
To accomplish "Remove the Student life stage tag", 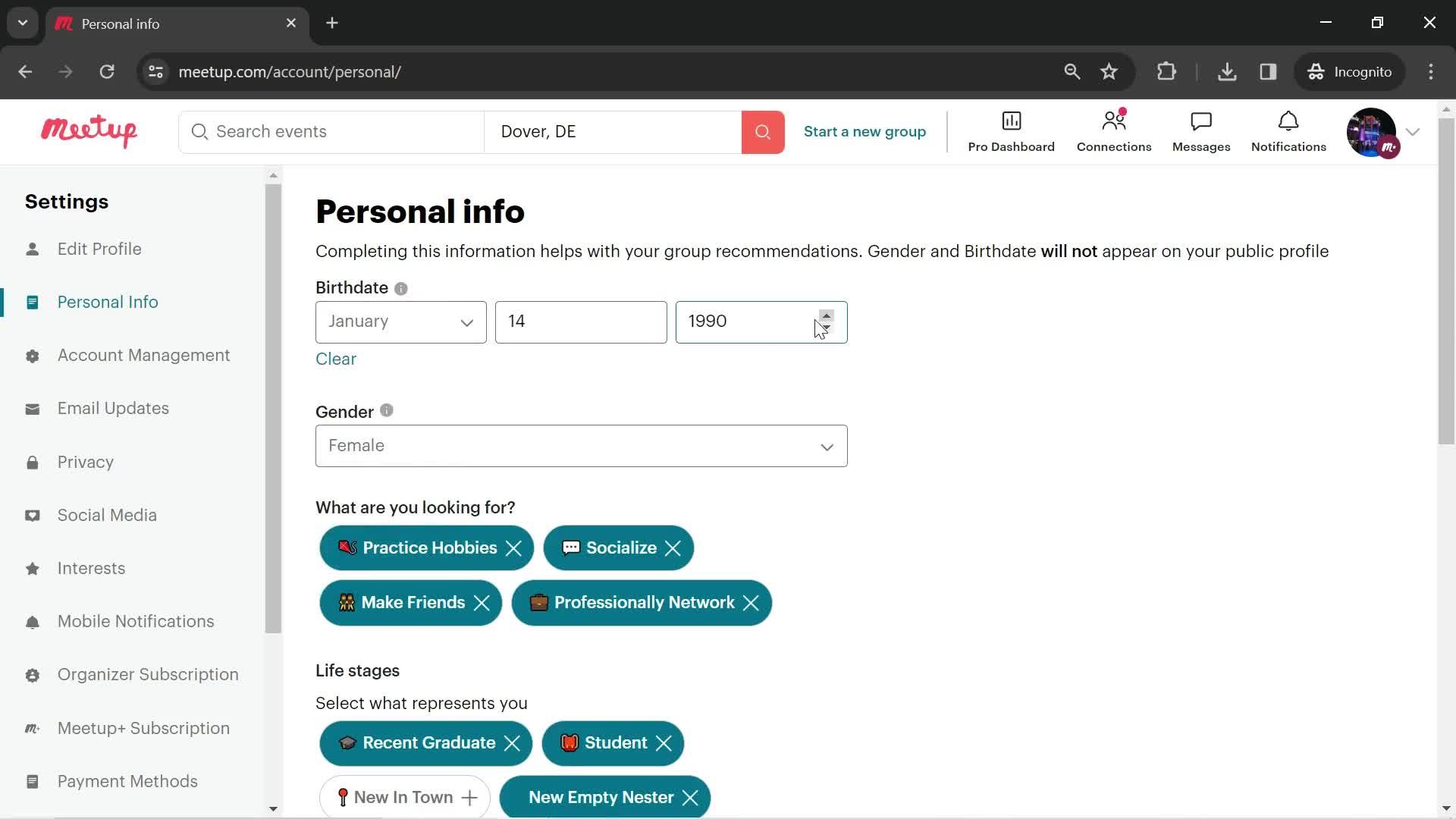I will click(x=663, y=743).
